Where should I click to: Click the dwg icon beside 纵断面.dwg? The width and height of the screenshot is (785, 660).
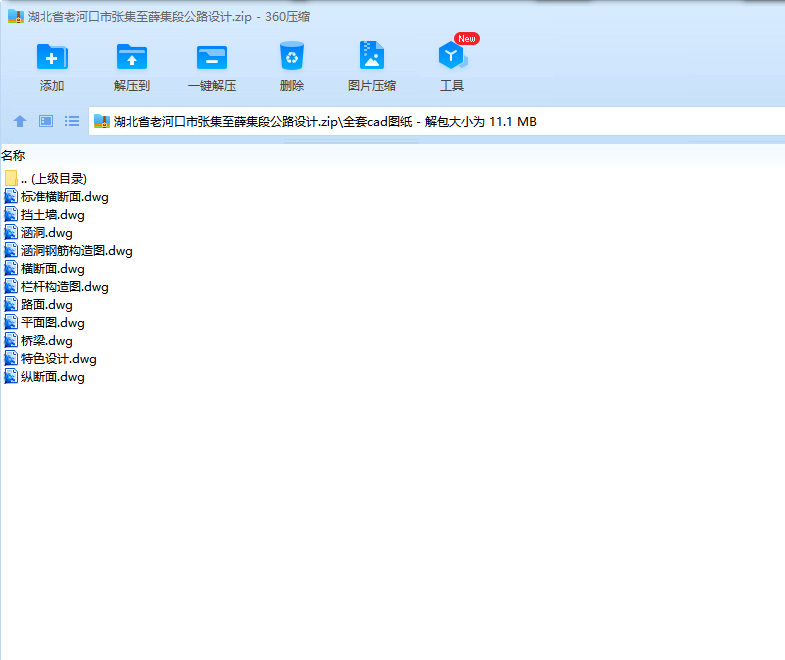[x=11, y=377]
